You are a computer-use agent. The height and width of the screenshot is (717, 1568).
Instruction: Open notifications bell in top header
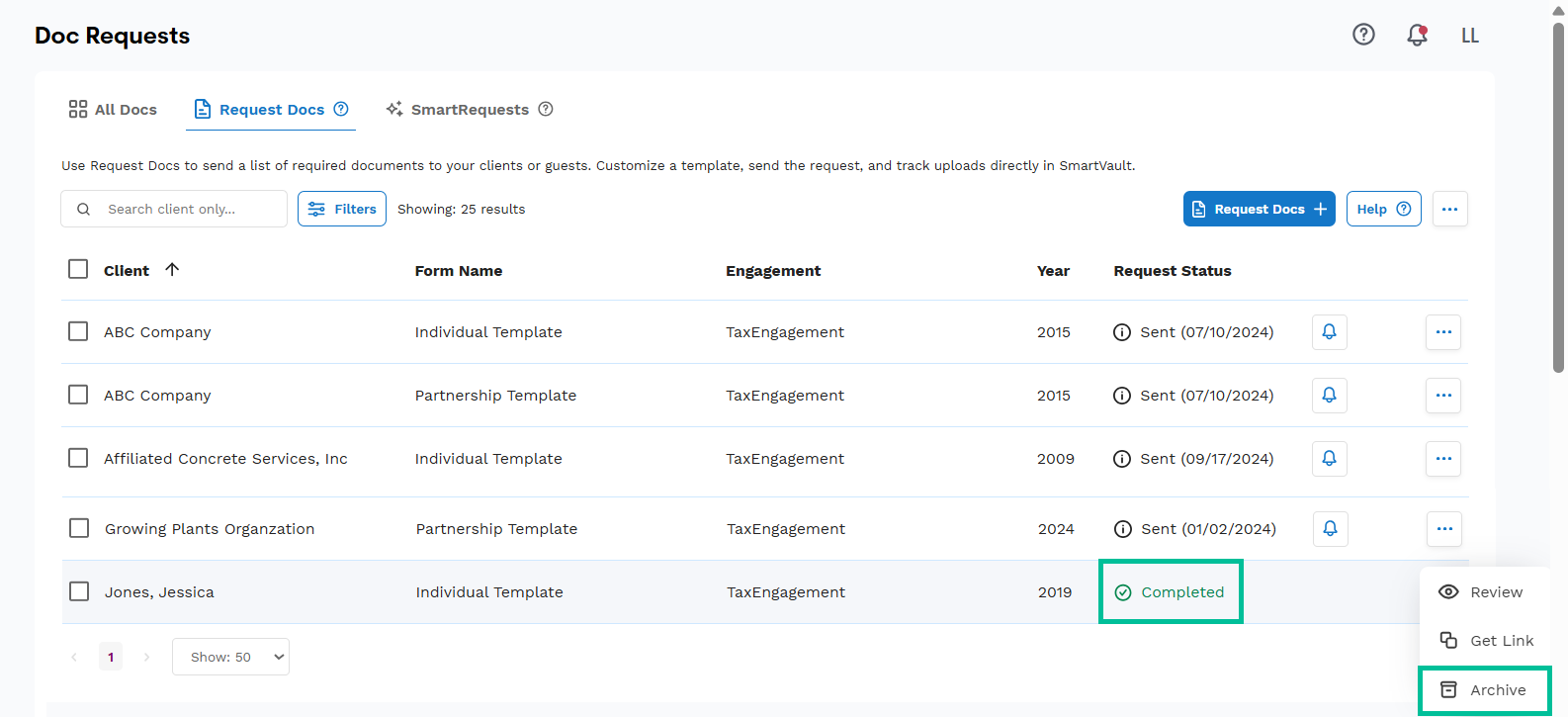click(1417, 35)
